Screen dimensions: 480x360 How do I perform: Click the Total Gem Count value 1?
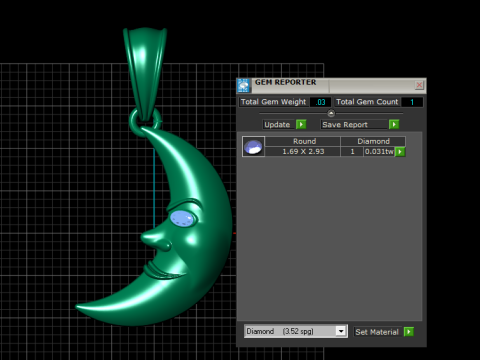coord(412,102)
